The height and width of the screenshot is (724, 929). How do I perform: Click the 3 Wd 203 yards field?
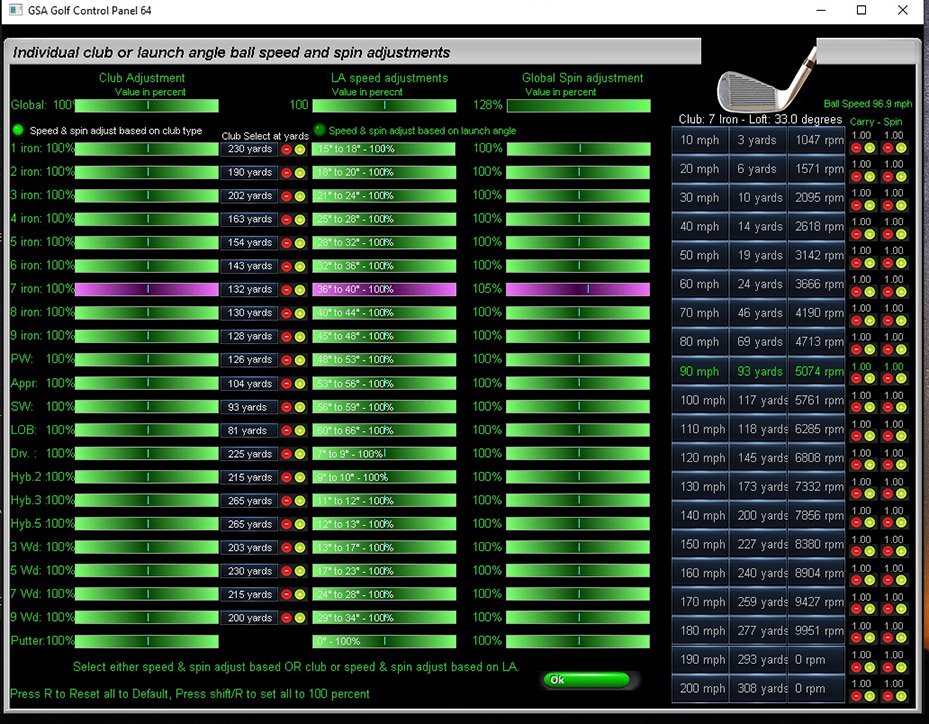click(x=249, y=548)
